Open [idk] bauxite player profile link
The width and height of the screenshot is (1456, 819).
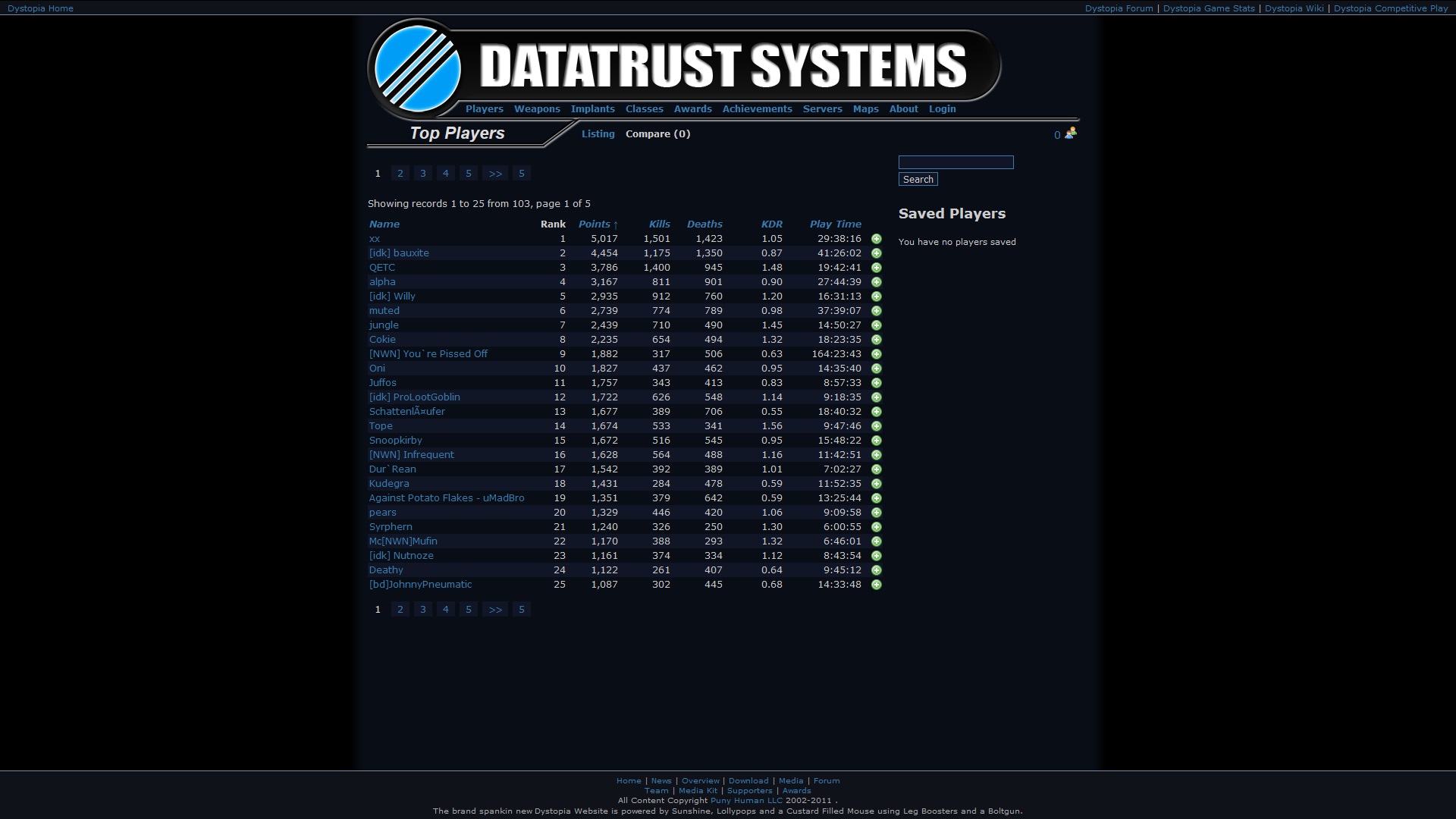[x=399, y=253]
